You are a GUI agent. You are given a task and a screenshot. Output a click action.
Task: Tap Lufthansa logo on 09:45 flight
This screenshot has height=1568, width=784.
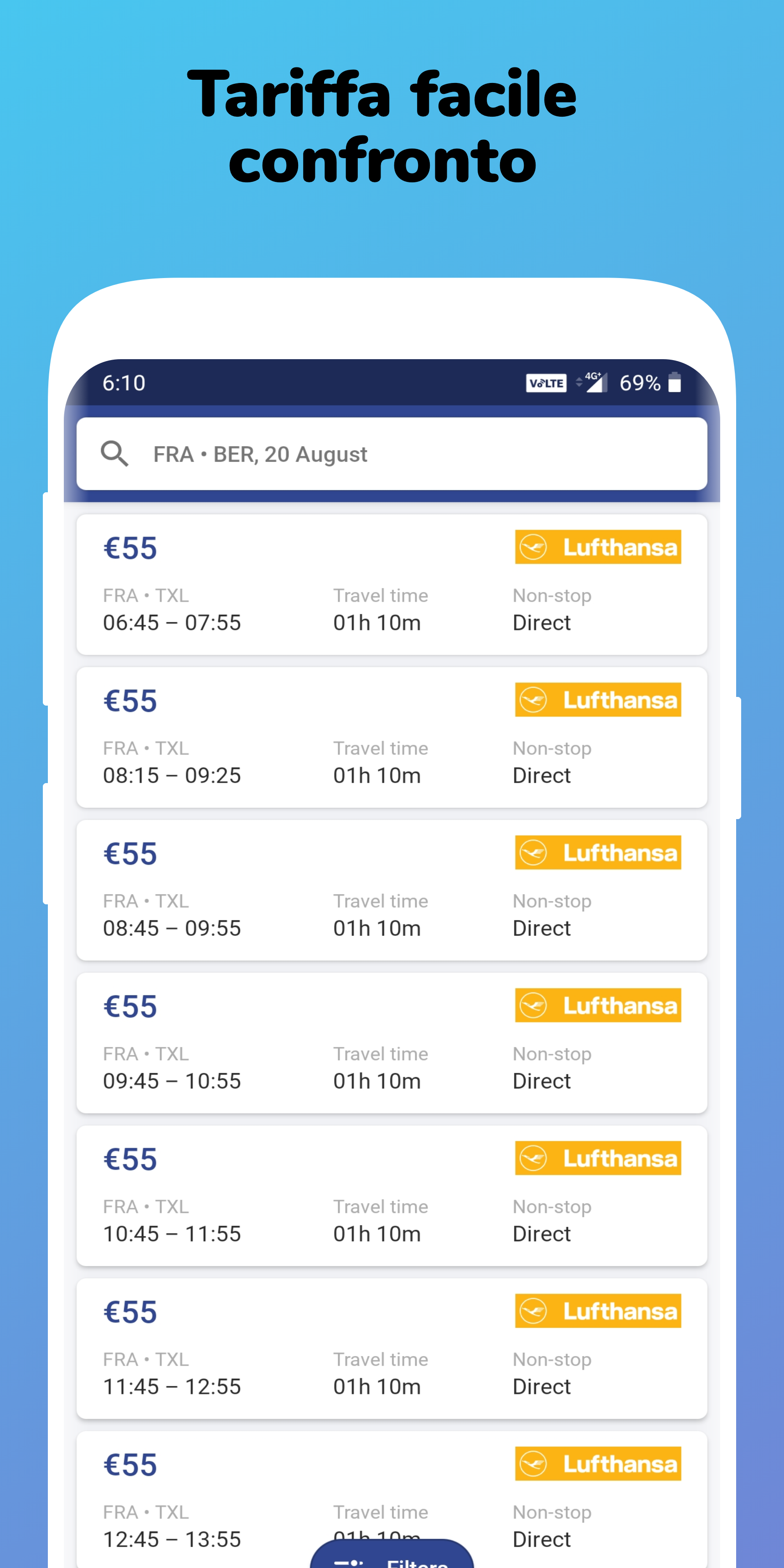[x=598, y=1006]
